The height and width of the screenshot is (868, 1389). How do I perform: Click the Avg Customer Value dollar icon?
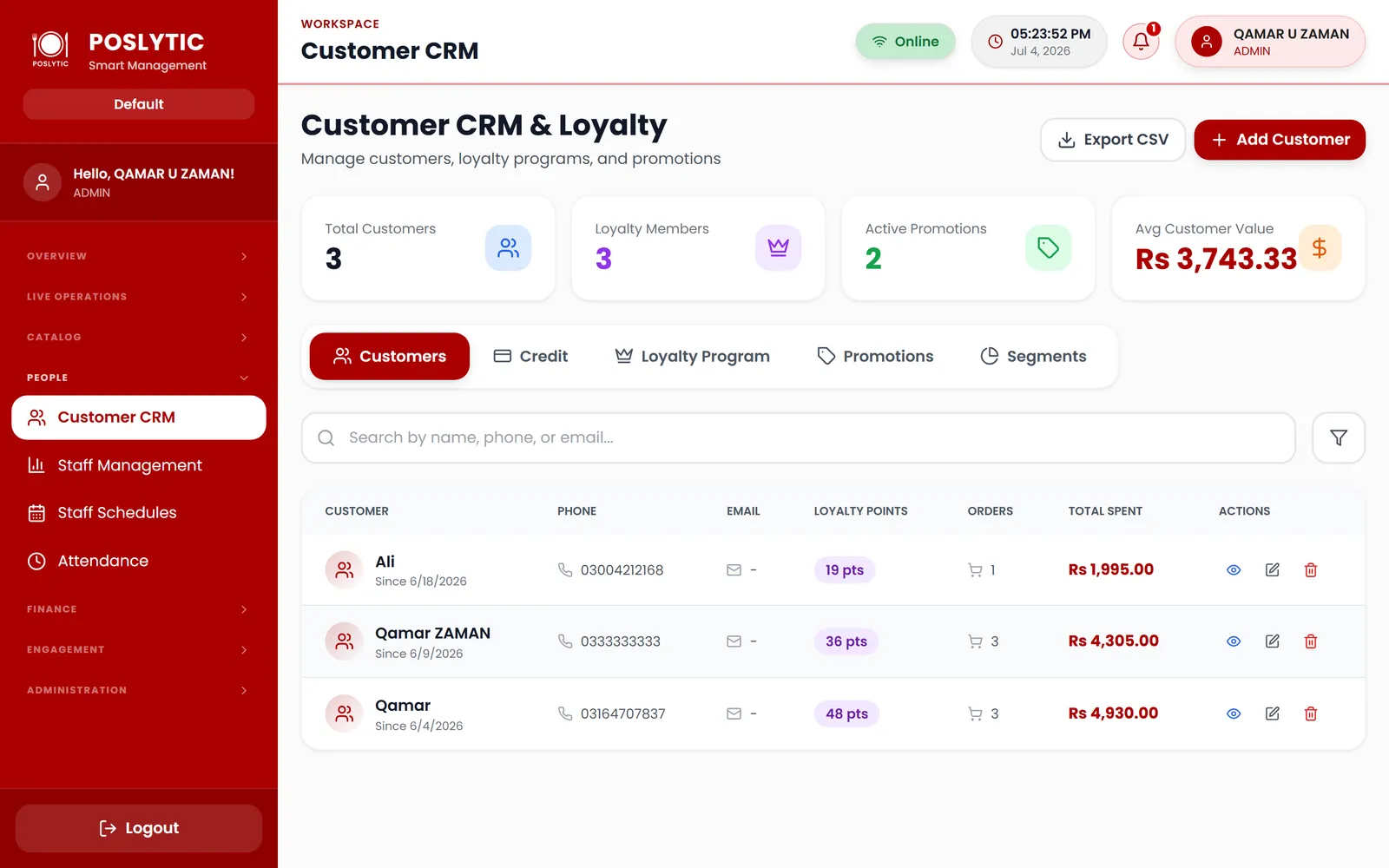[1319, 248]
